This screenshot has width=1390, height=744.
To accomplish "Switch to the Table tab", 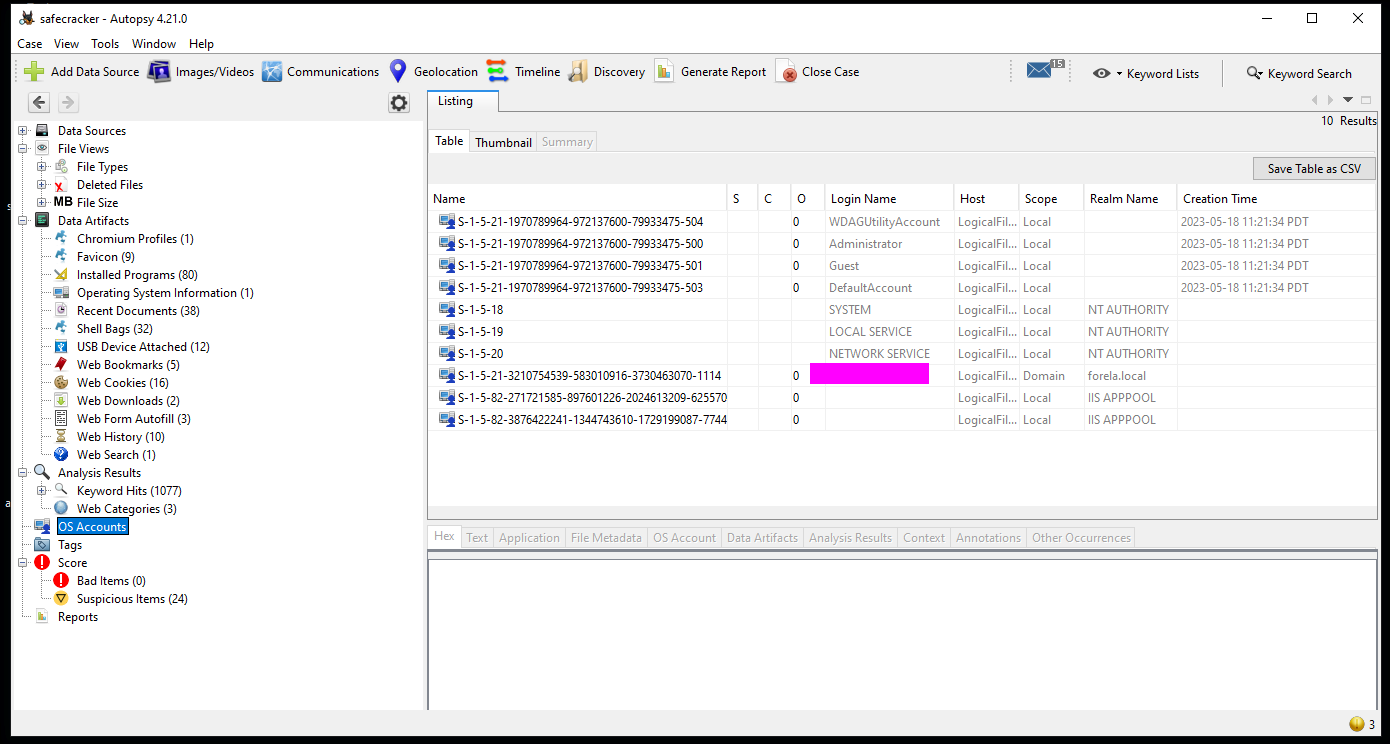I will pyautogui.click(x=449, y=141).
